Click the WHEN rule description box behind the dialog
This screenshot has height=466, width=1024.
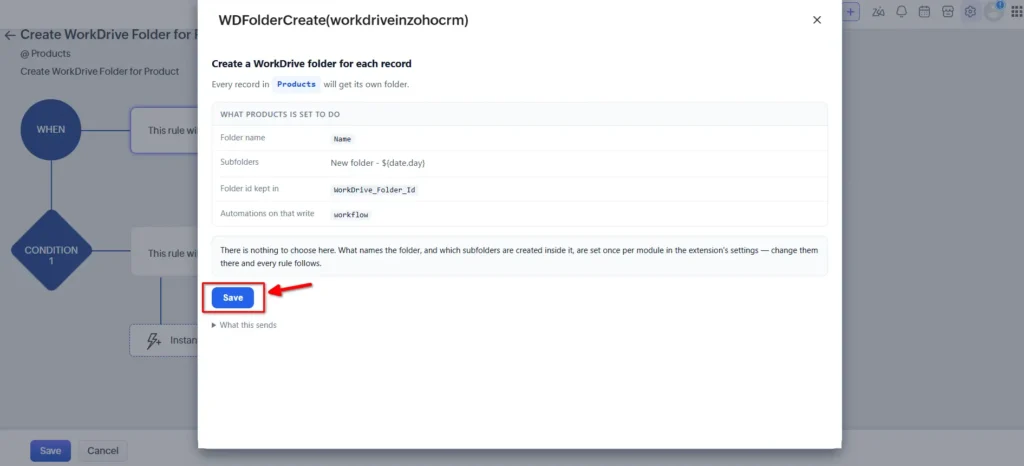pyautogui.click(x=164, y=131)
